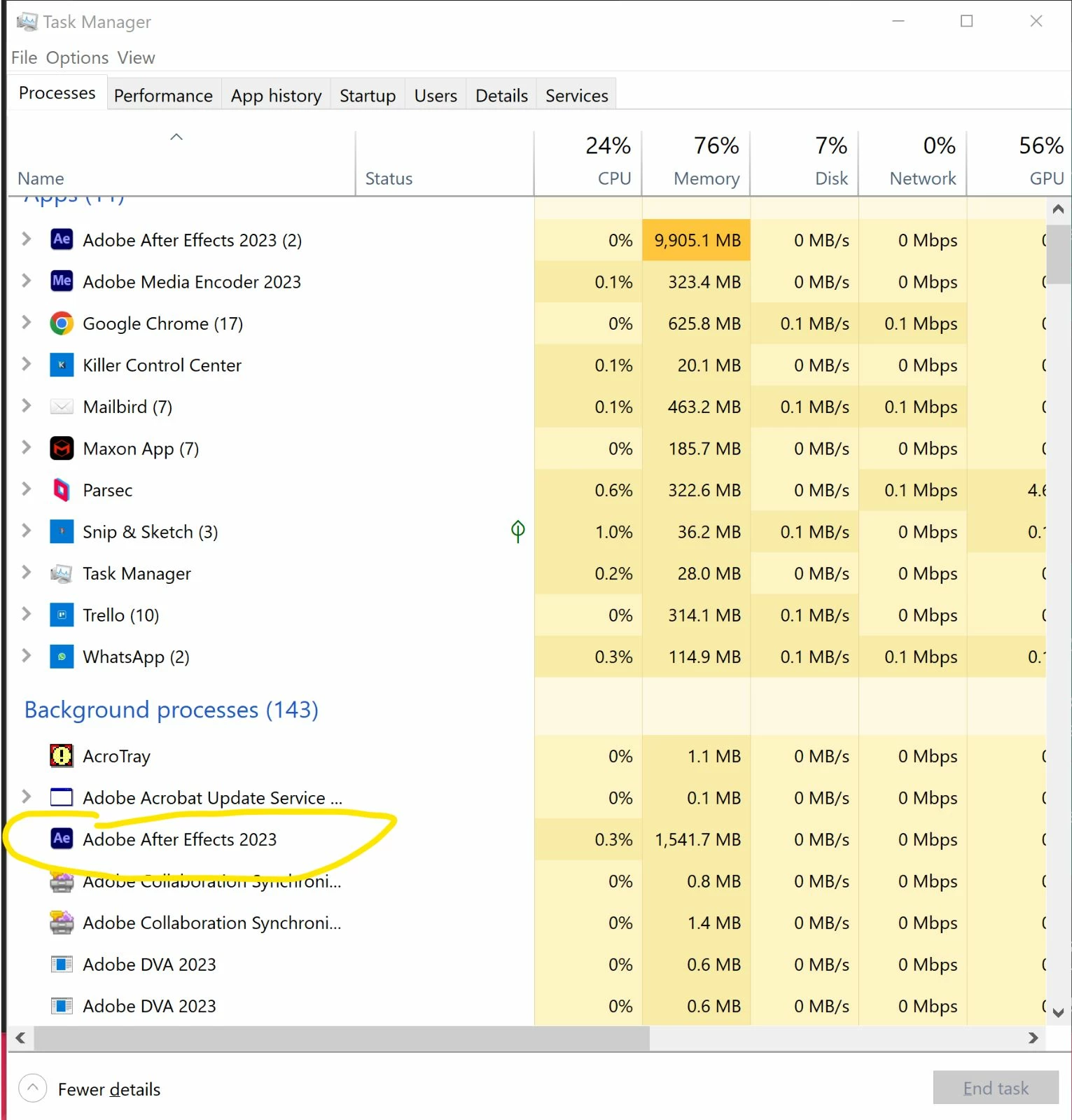This screenshot has width=1072, height=1120.
Task: Switch to the Users tab
Action: tap(436, 95)
